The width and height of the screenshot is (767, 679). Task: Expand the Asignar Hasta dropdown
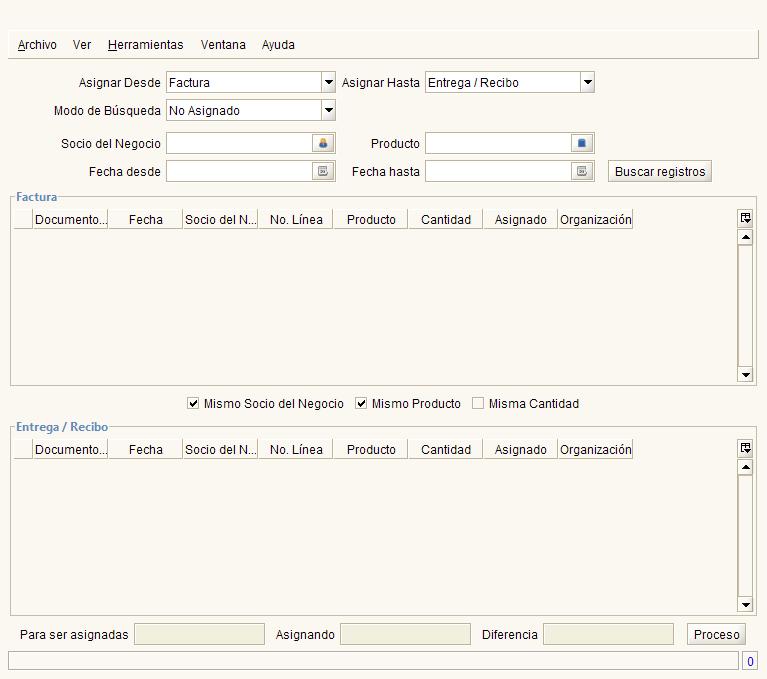click(x=587, y=82)
